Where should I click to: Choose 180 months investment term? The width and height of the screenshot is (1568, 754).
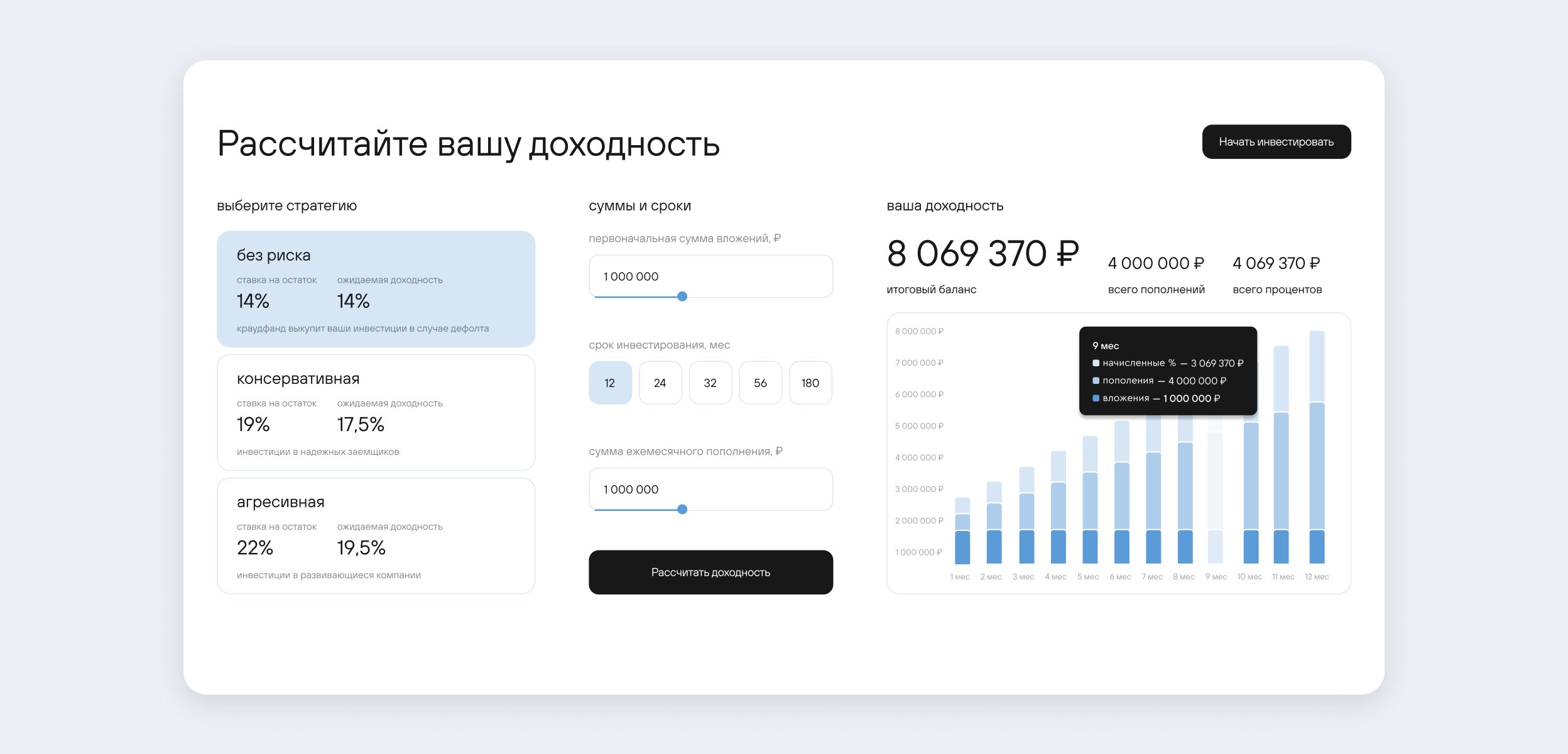click(810, 383)
